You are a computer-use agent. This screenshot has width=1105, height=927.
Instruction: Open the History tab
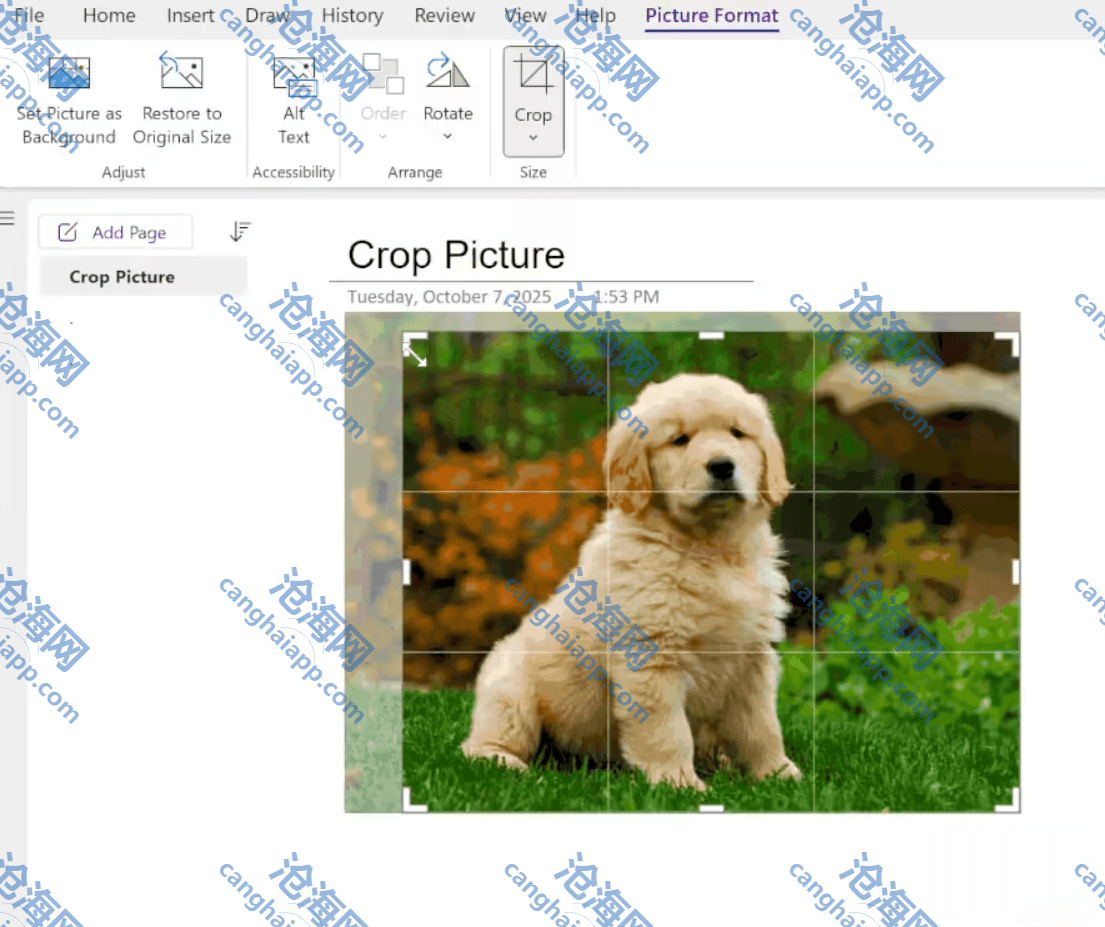tap(352, 16)
